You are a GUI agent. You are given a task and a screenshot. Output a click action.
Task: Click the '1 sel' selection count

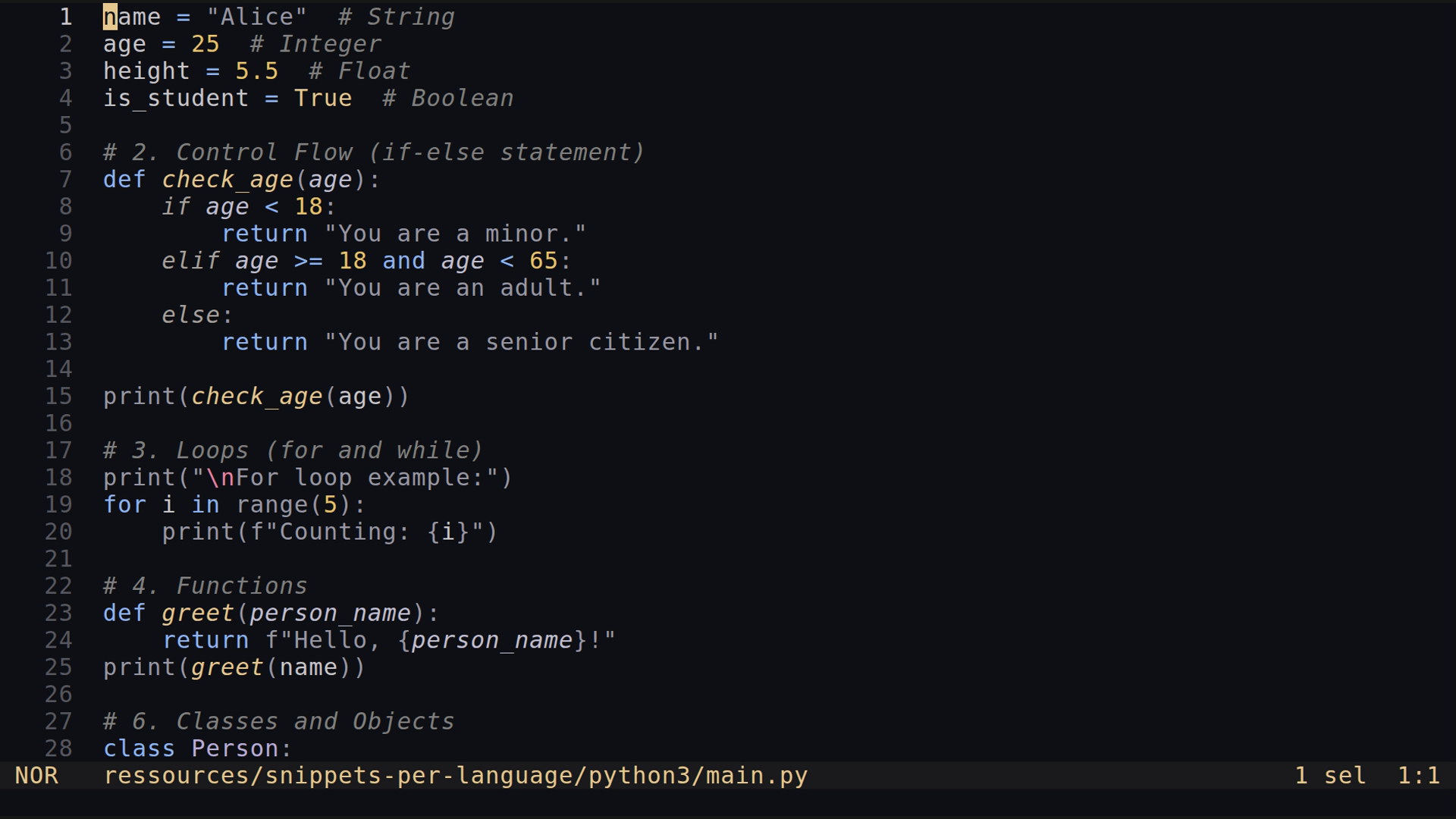(1330, 776)
